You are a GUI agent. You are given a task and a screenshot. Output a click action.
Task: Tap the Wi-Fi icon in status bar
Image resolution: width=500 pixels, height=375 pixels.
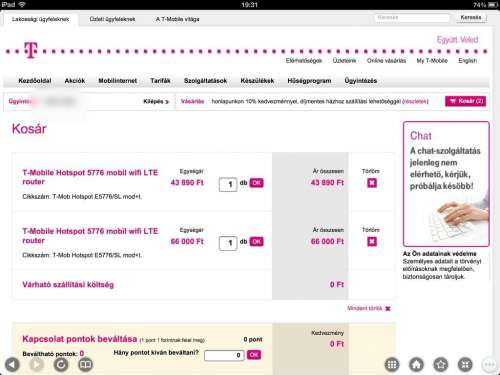[x=22, y=4]
